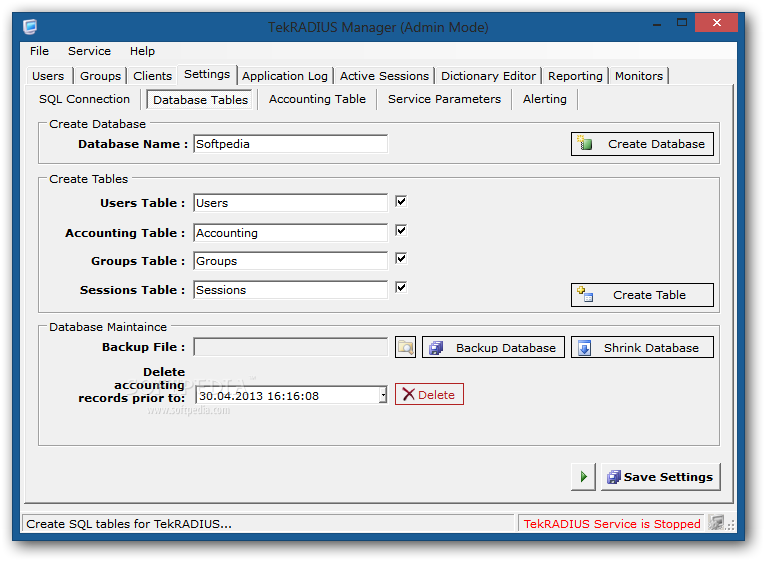Switch to the Groups tab
Image resolution: width=765 pixels, height=561 pixels.
pos(100,76)
